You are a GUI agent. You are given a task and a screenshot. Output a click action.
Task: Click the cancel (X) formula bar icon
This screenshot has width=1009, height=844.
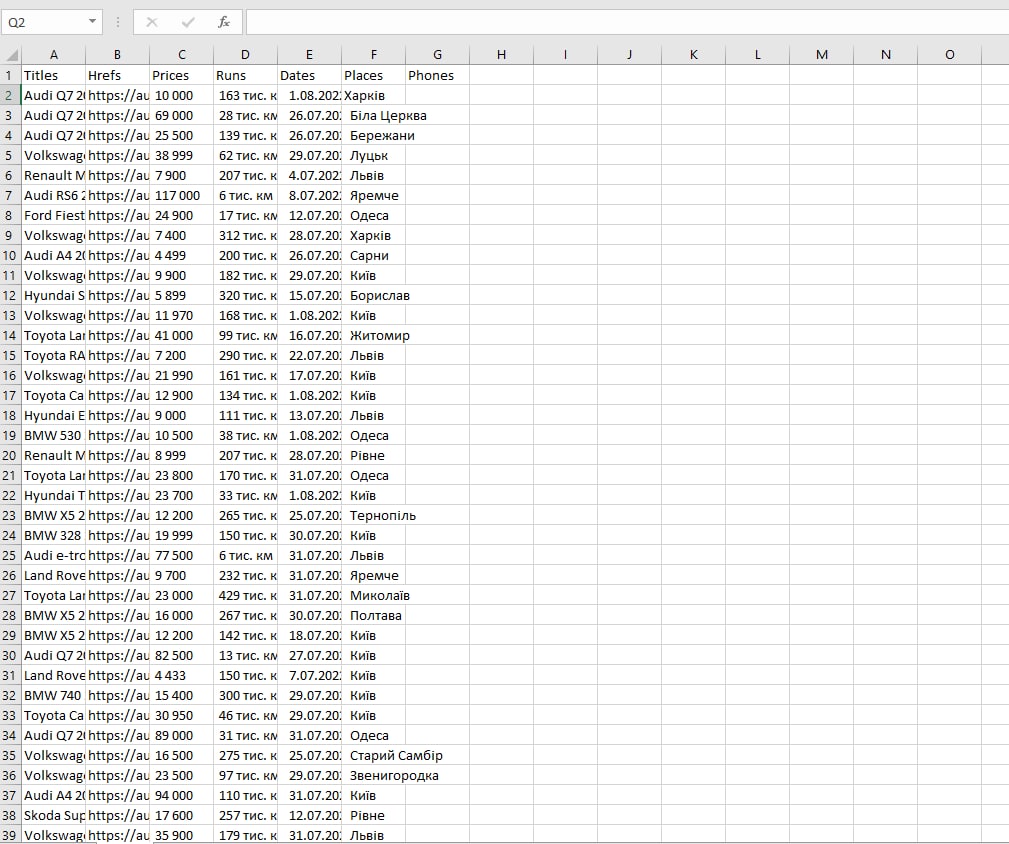tap(152, 23)
